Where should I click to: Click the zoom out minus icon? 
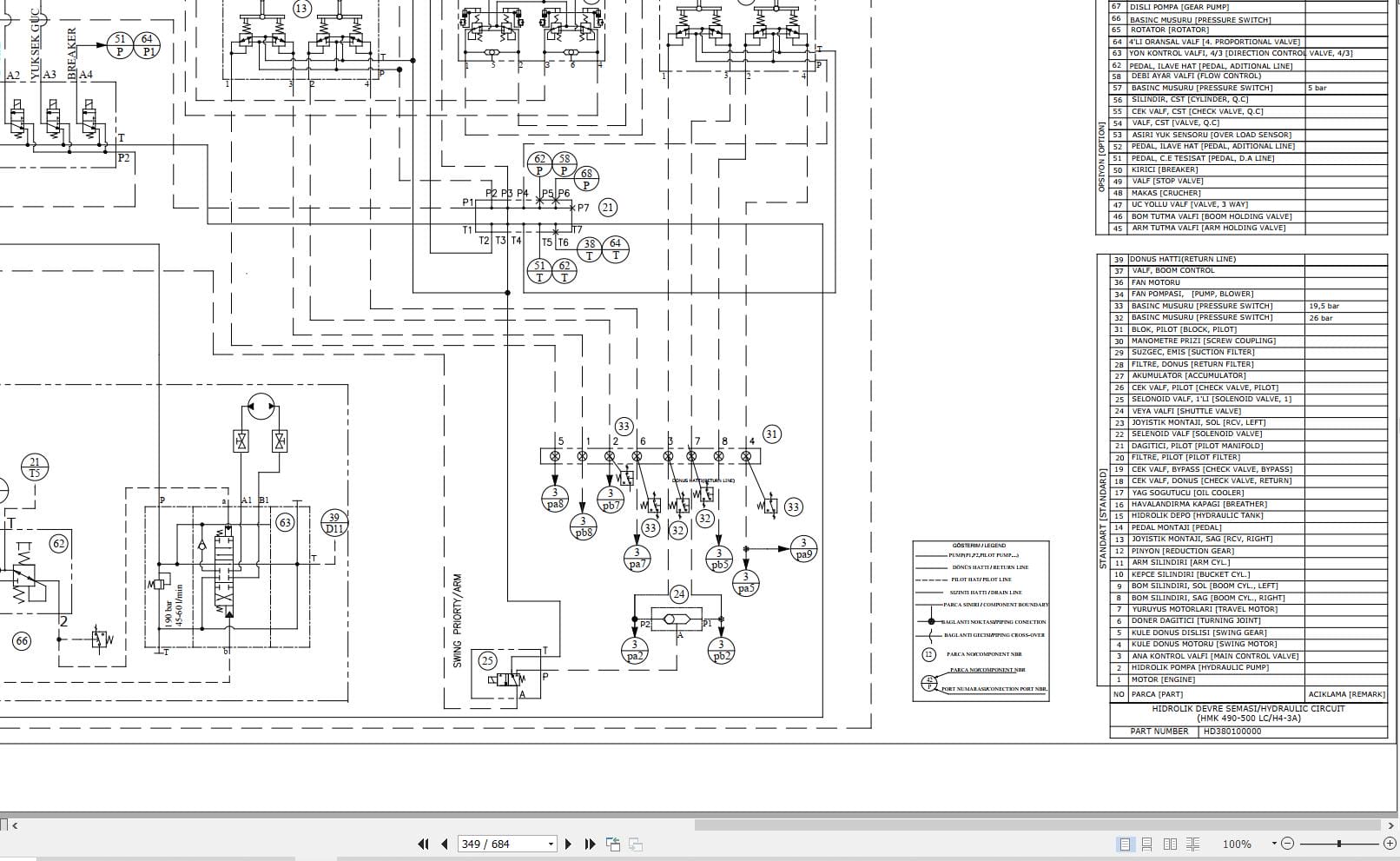tap(1288, 844)
